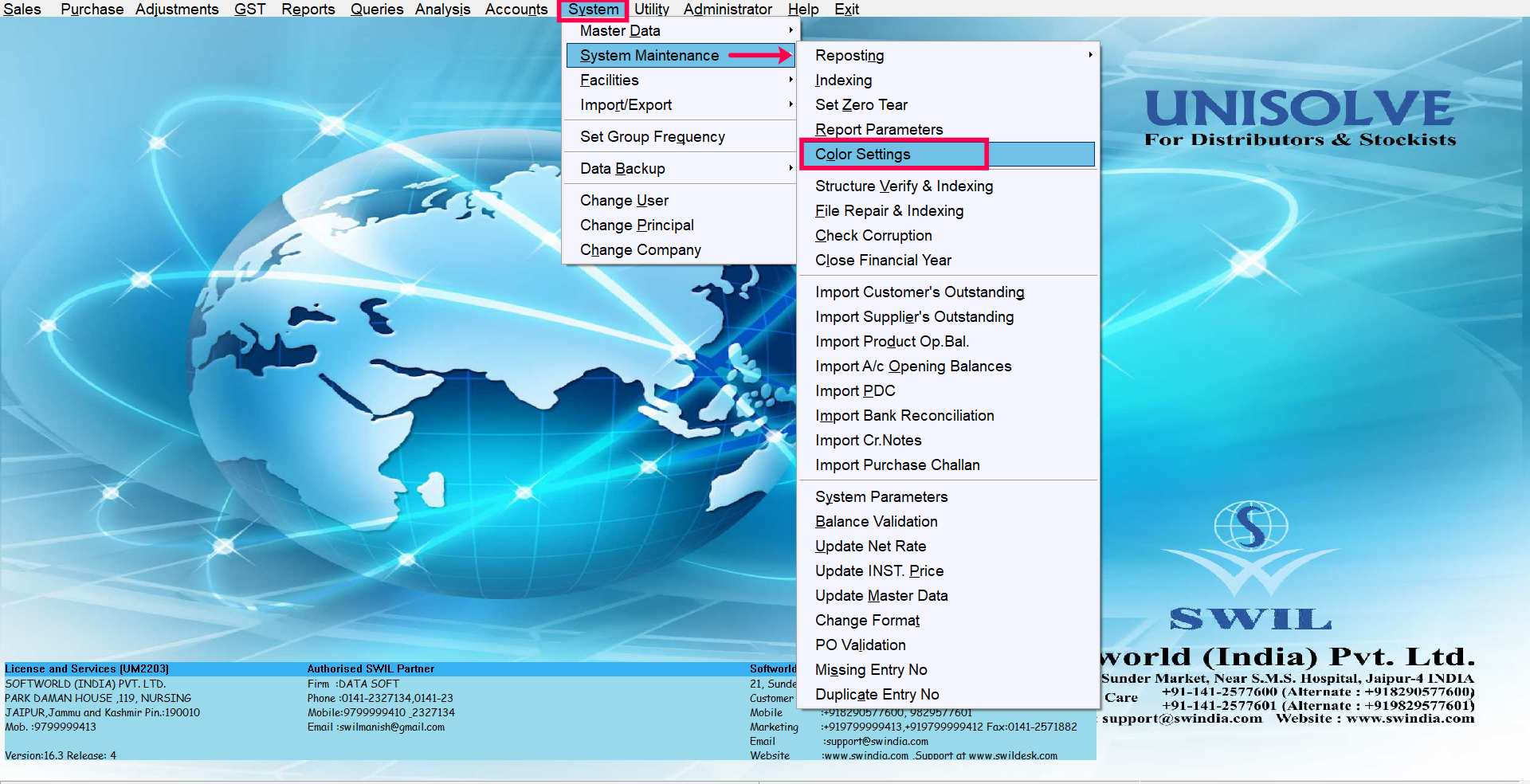Choose Import Product Op.Bal.
The height and width of the screenshot is (784, 1530).
pyautogui.click(x=948, y=342)
